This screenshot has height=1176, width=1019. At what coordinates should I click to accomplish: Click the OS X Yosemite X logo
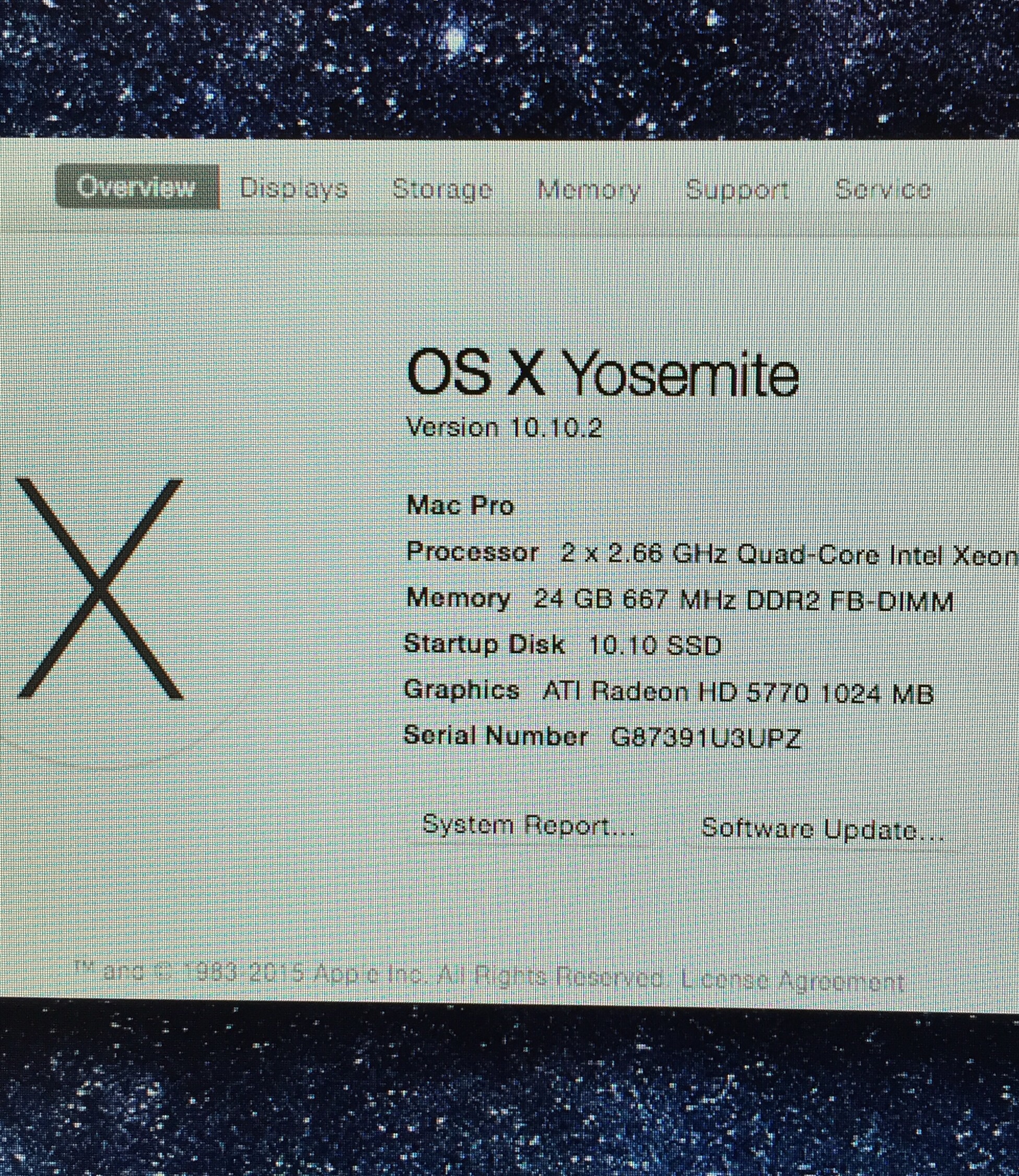coord(100,589)
